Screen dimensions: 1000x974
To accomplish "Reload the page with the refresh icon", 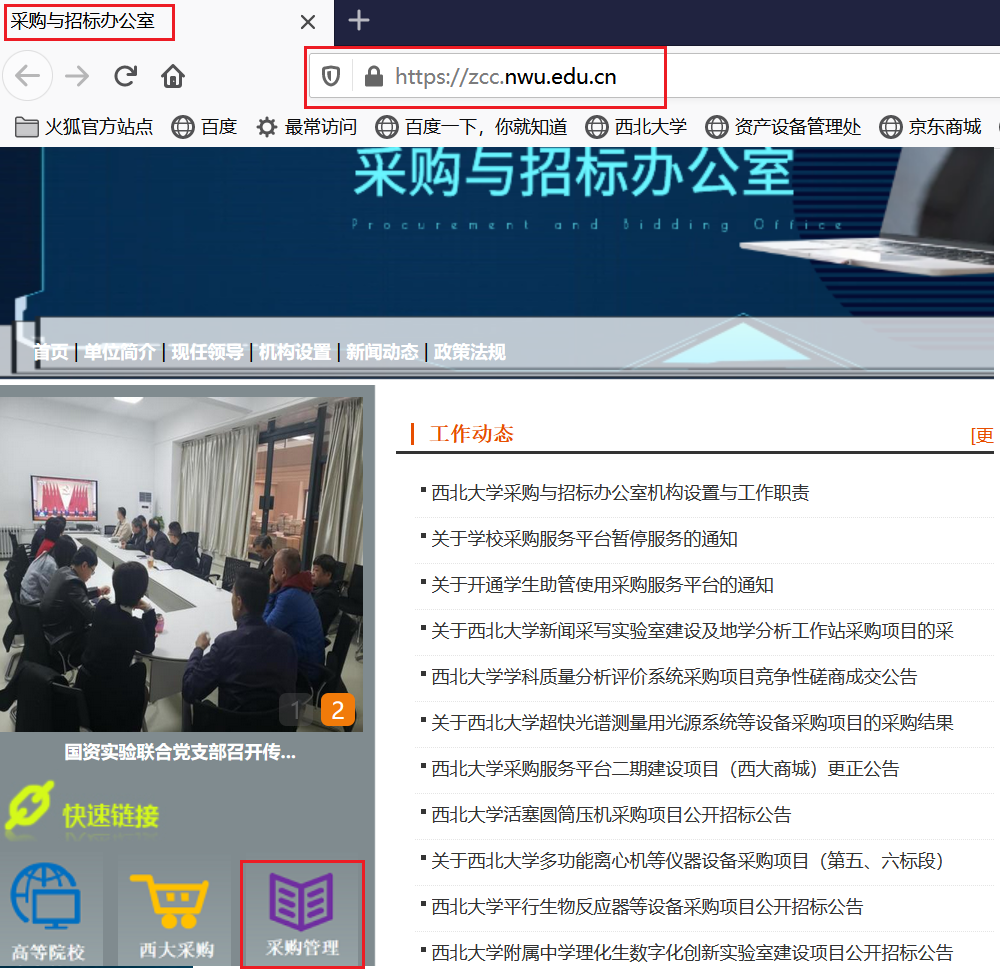I will (125, 76).
